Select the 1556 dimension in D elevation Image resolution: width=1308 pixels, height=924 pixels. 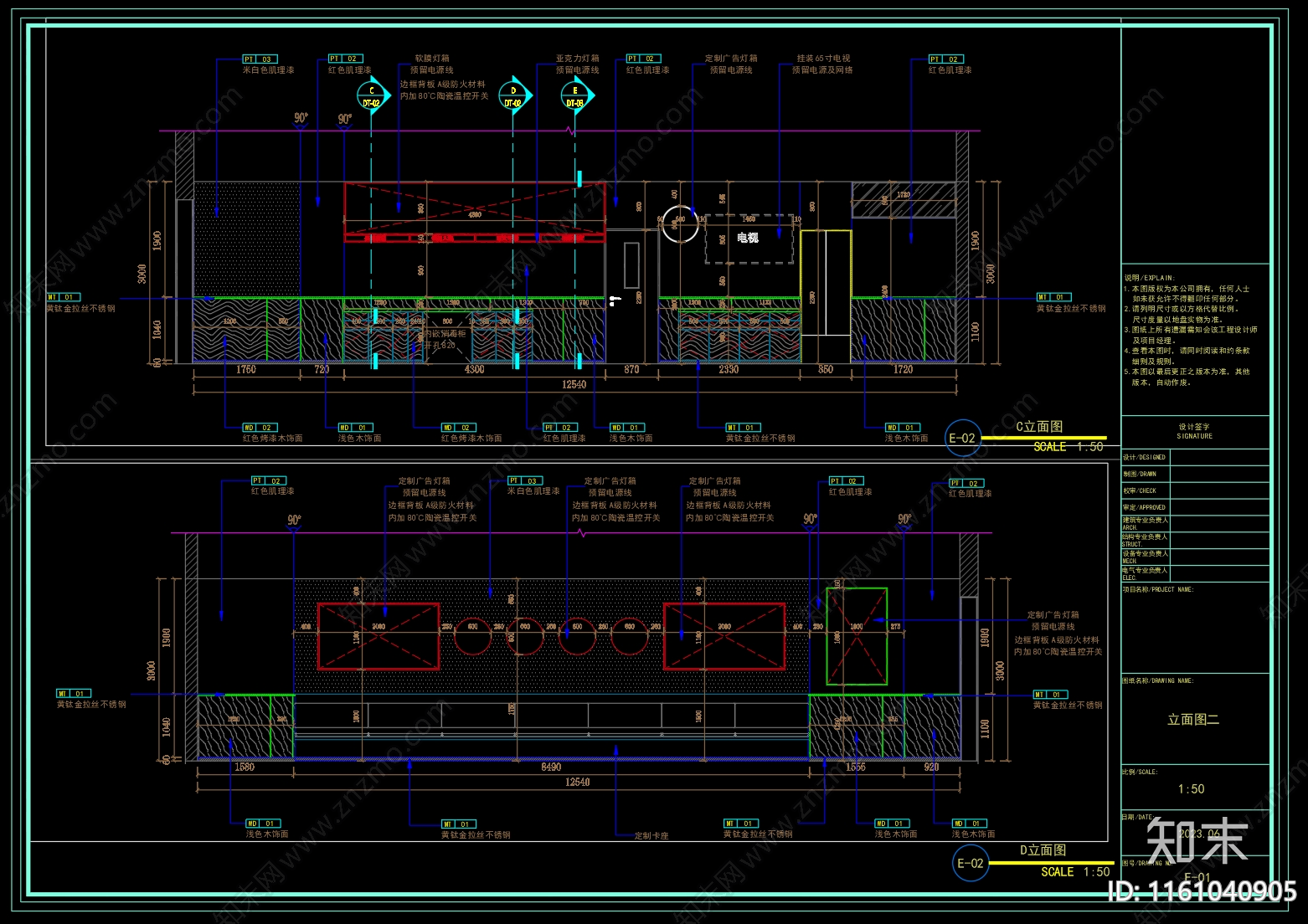(856, 767)
